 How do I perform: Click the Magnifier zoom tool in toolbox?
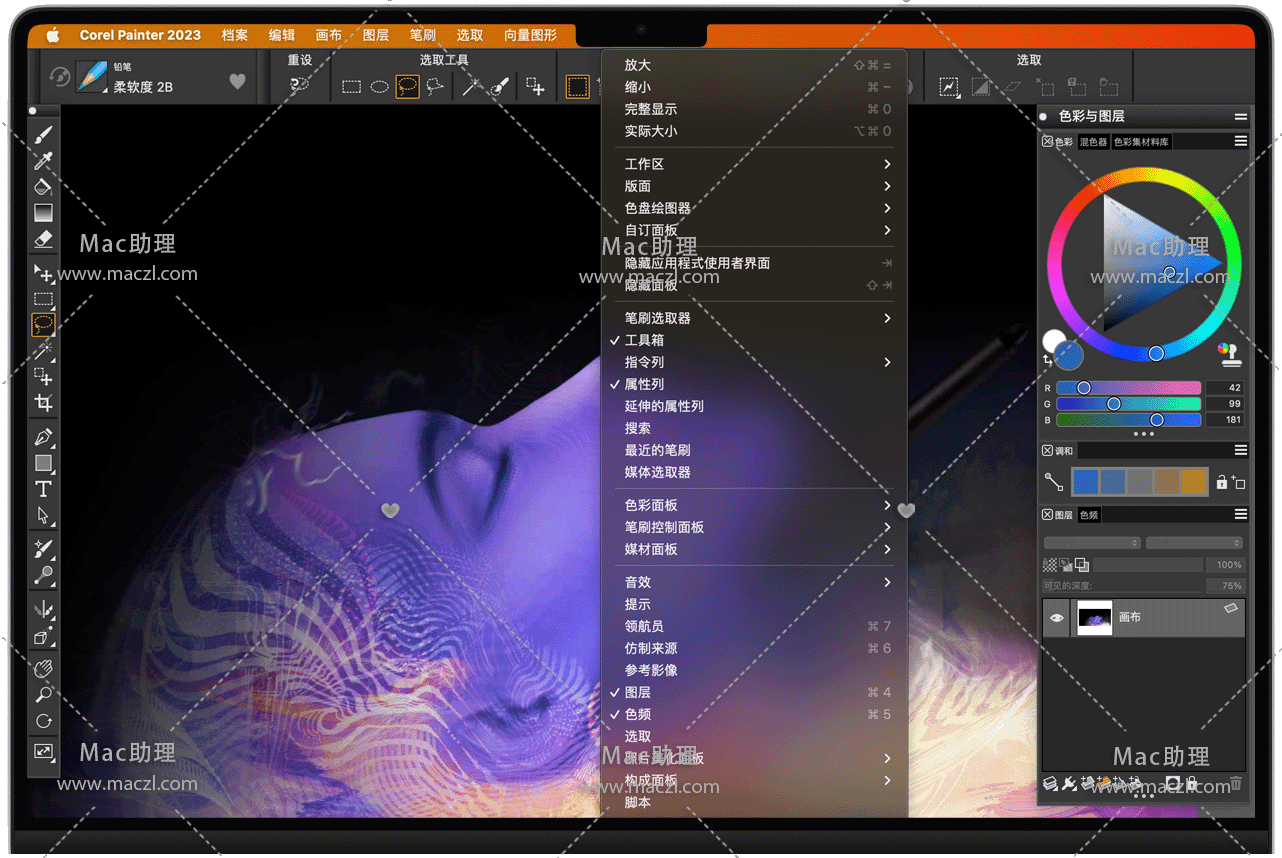tap(43, 694)
